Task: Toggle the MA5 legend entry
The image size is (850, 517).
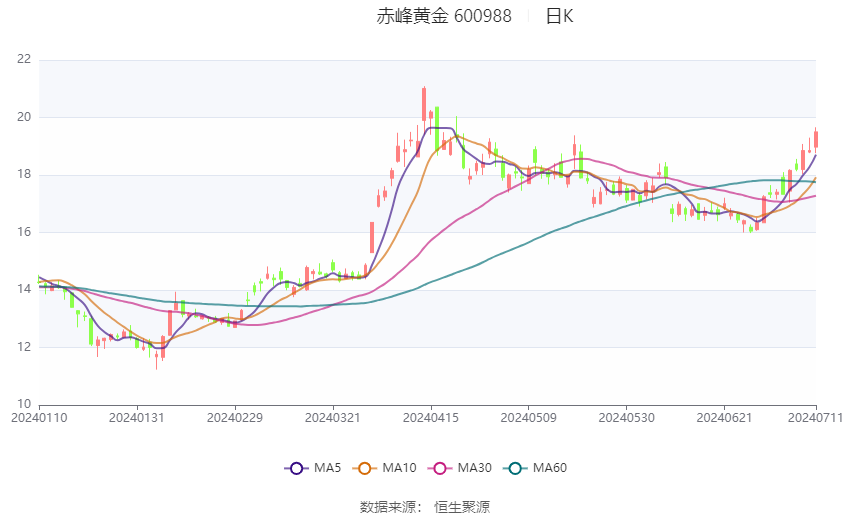Action: [313, 468]
